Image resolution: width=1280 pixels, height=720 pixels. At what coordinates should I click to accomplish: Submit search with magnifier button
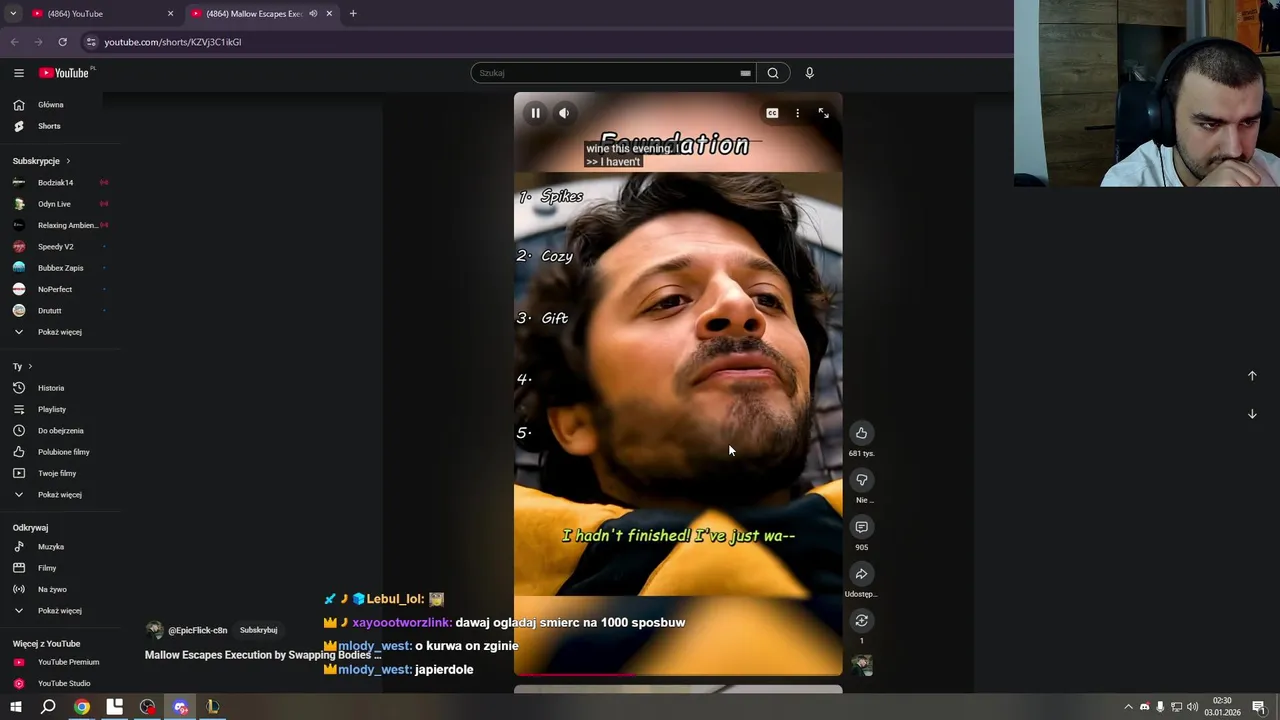click(773, 73)
